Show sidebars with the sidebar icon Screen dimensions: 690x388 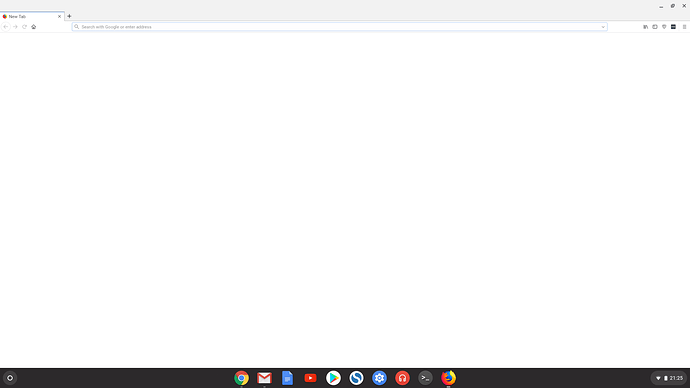tap(655, 27)
